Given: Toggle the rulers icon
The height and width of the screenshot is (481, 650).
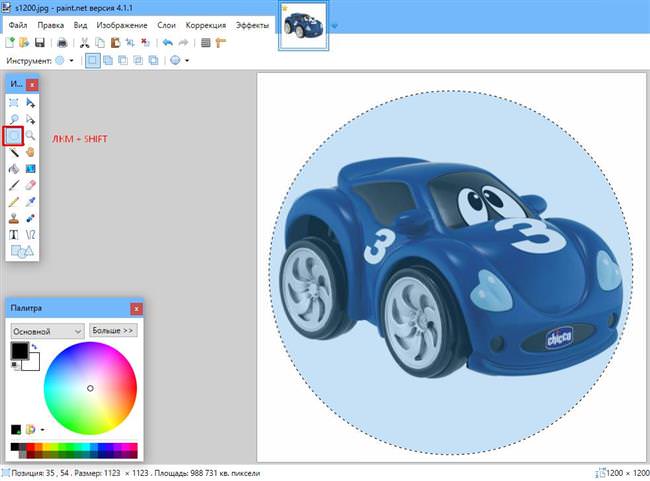Looking at the screenshot, I should click(x=221, y=42).
